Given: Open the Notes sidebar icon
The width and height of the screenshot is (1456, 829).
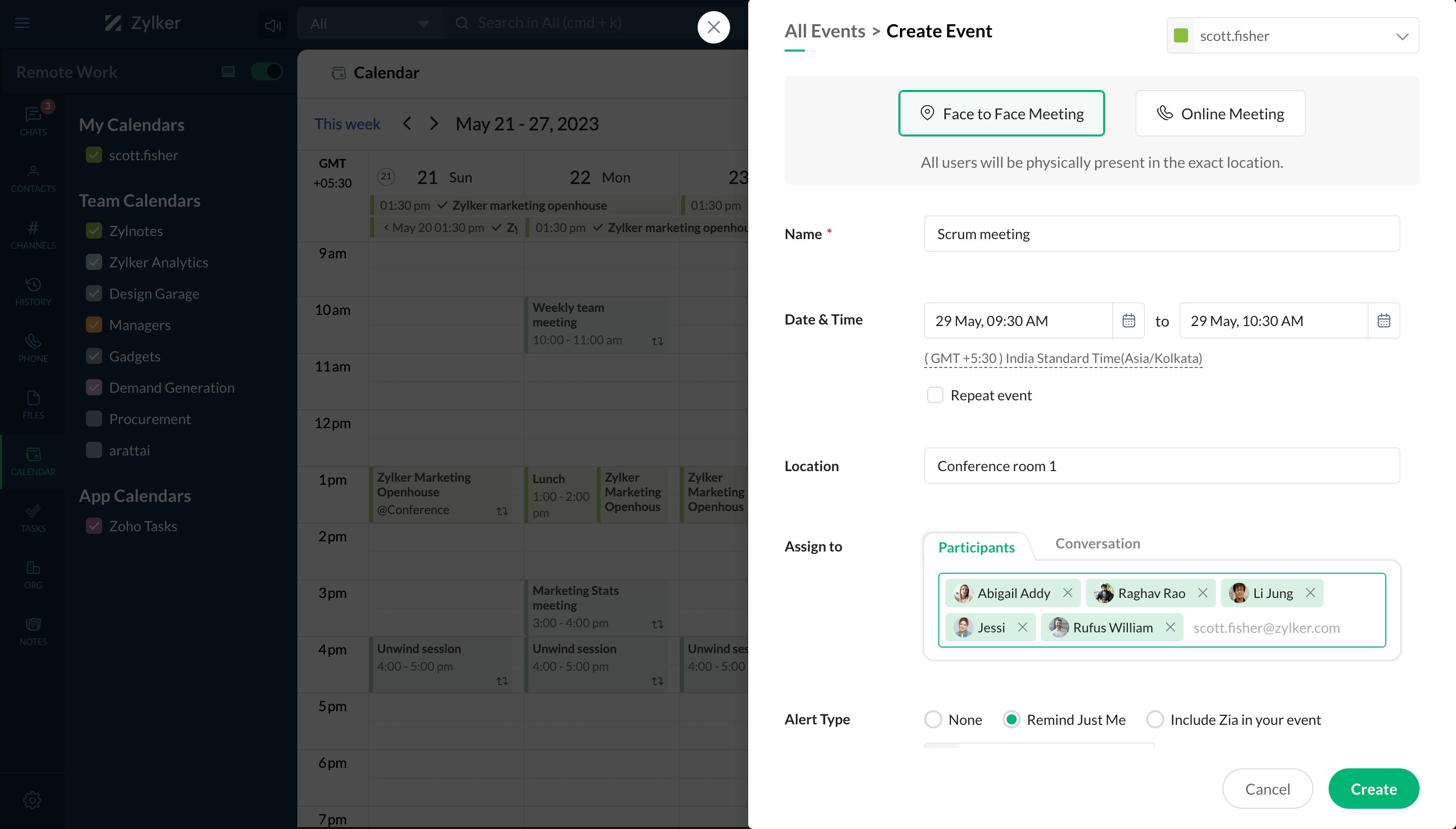Looking at the screenshot, I should pyautogui.click(x=33, y=631).
